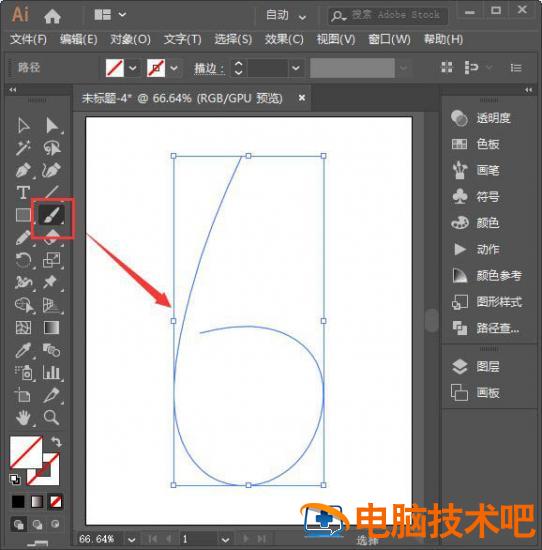Reset default fill and stroke colors

[x=15, y=479]
